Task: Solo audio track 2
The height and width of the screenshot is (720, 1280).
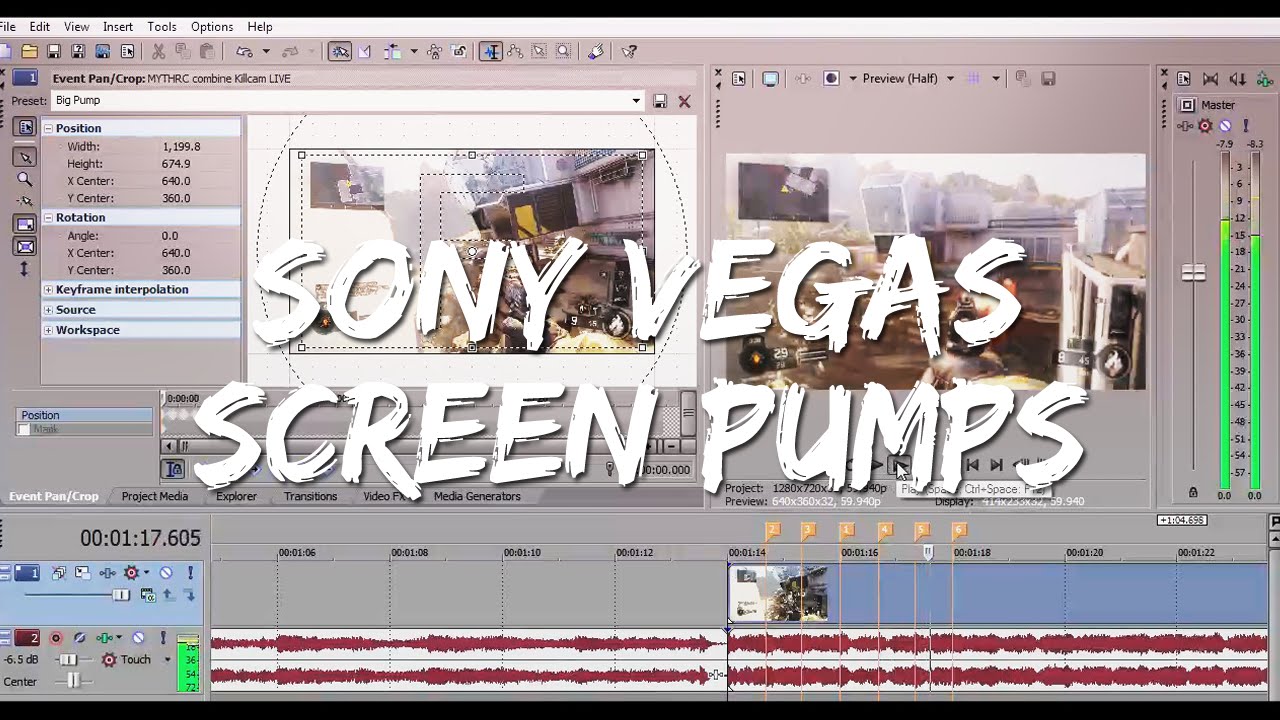Action: [x=163, y=638]
